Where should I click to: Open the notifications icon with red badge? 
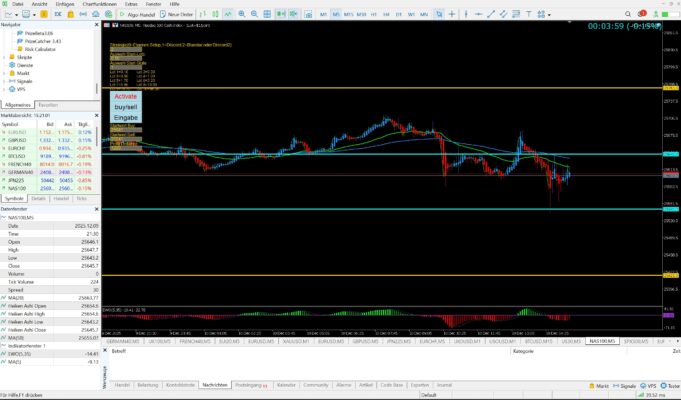pos(642,14)
